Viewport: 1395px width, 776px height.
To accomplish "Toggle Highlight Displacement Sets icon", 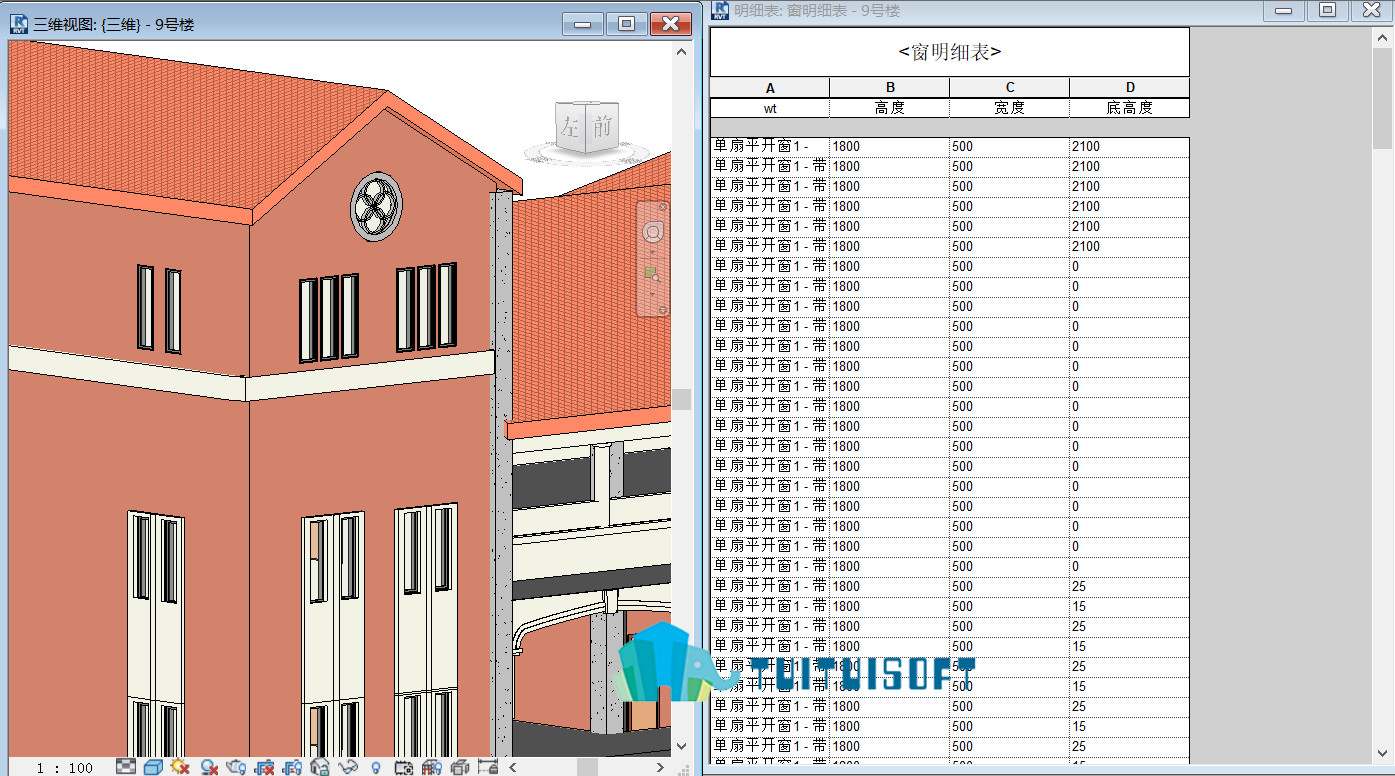I will click(x=459, y=768).
